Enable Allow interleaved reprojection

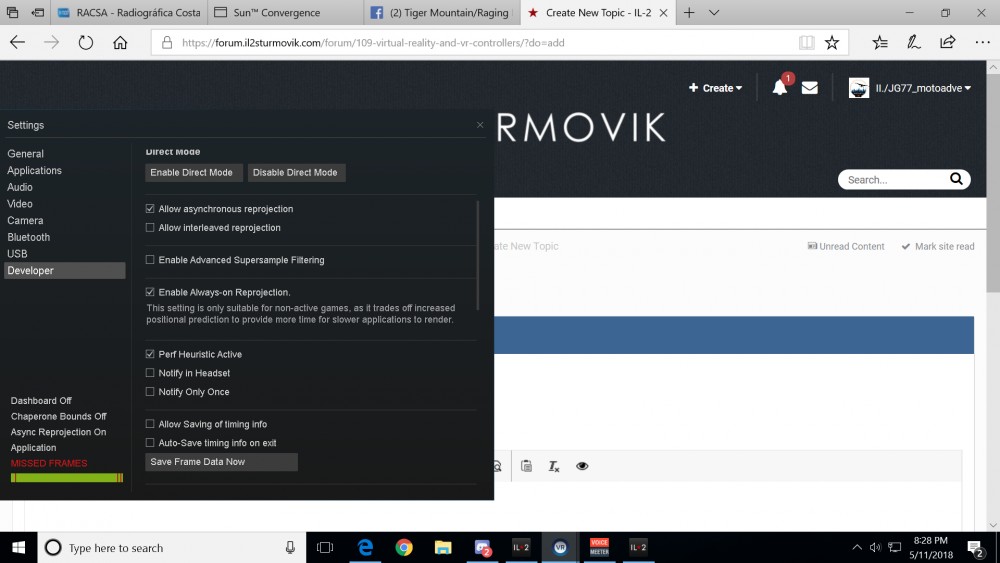point(150,228)
